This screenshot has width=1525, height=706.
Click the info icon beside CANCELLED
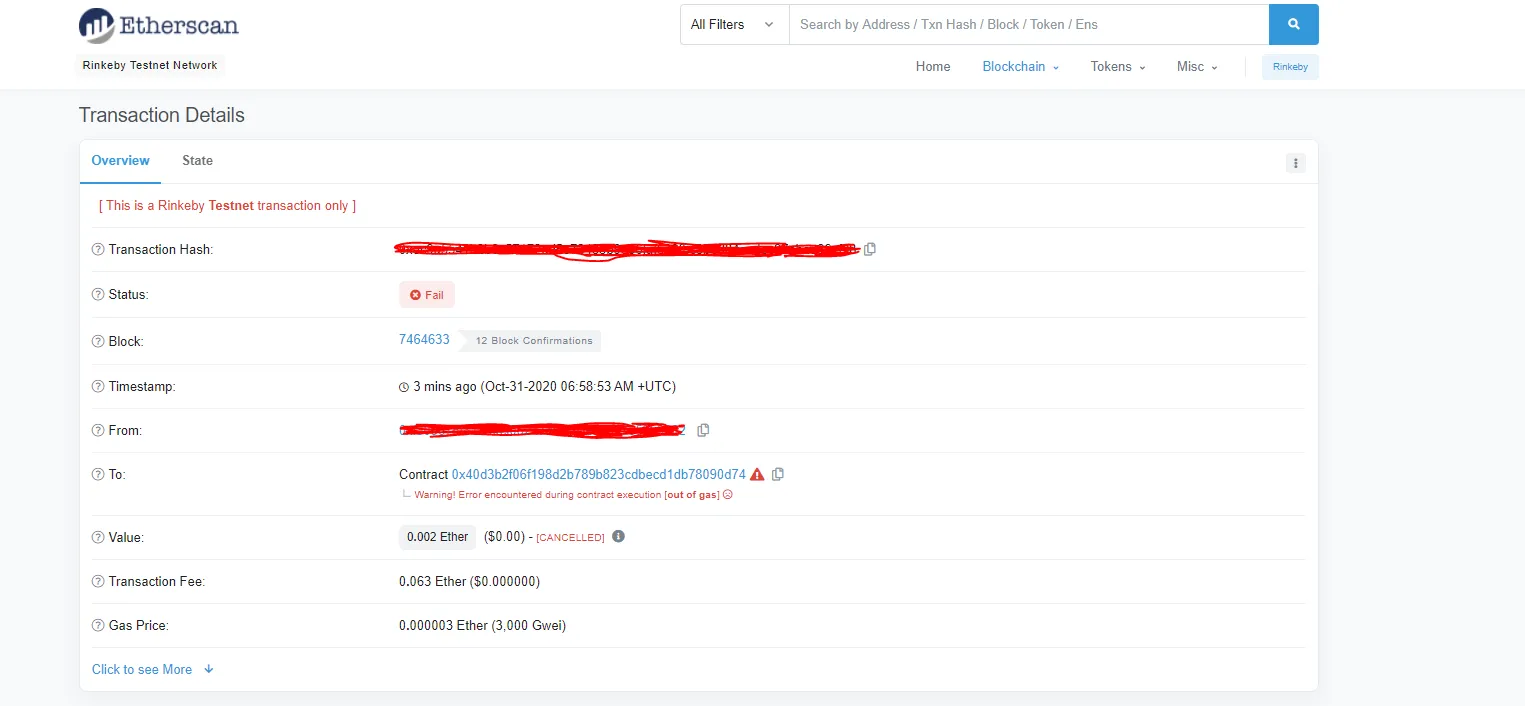618,536
